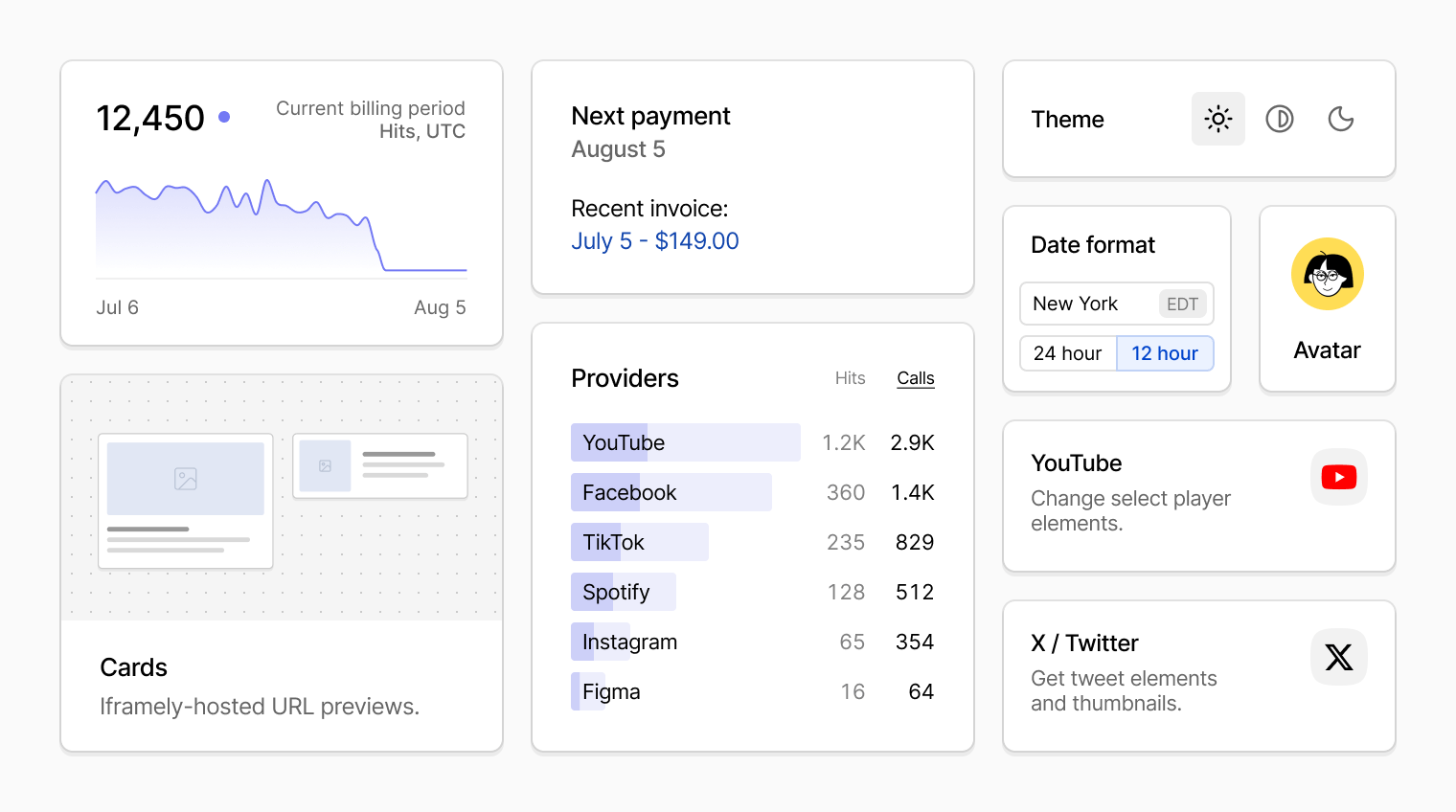Select the light theme sun icon

point(1217,119)
